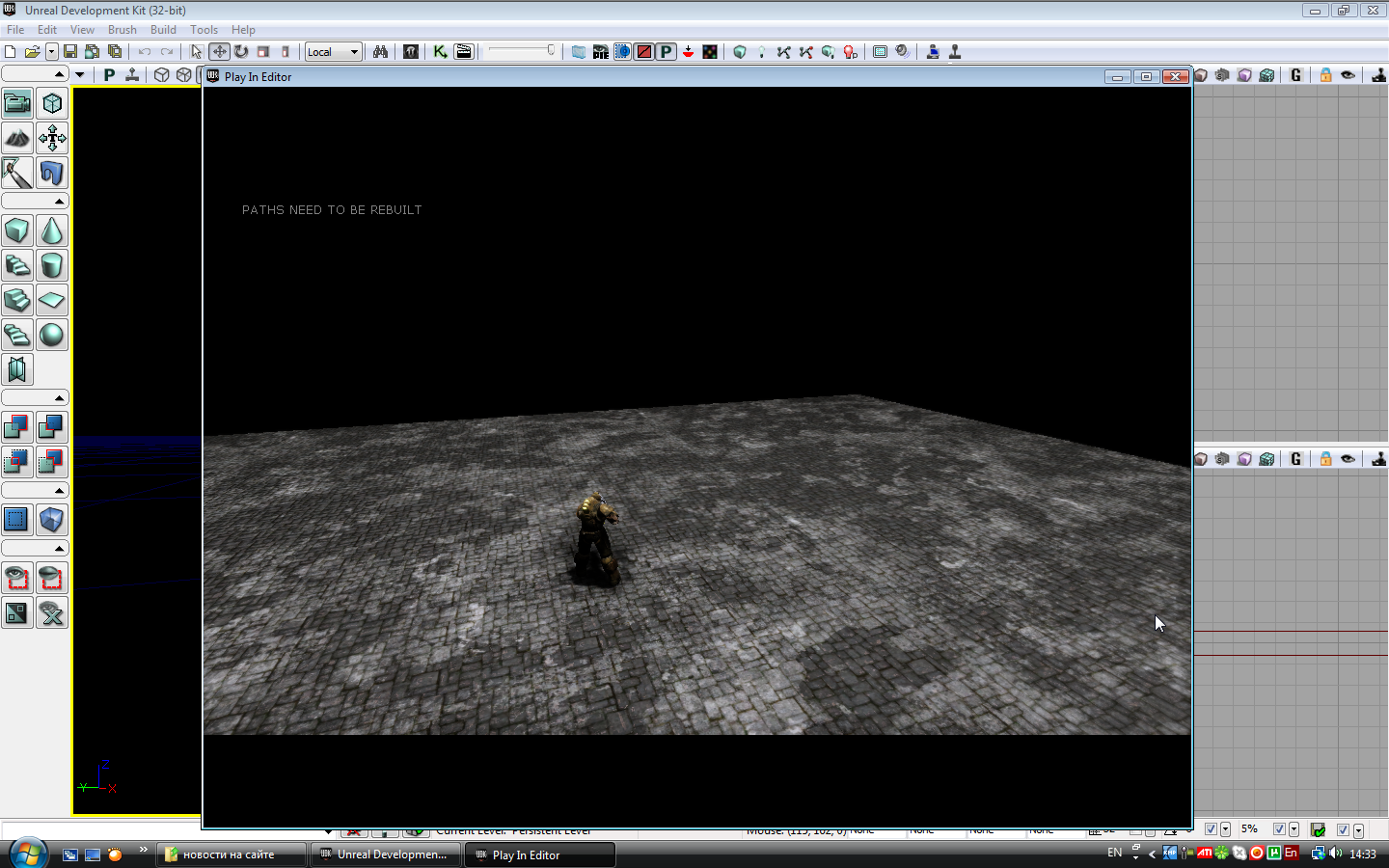Add a special brush
The width and height of the screenshot is (1389, 868).
tap(17, 520)
